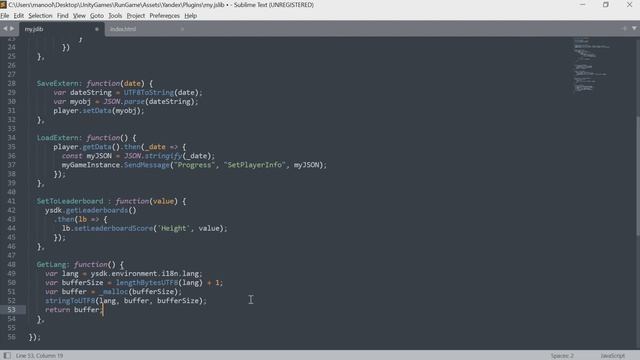Click line number 41 in gutter
This screenshot has width=640, height=360.
coord(11,201)
